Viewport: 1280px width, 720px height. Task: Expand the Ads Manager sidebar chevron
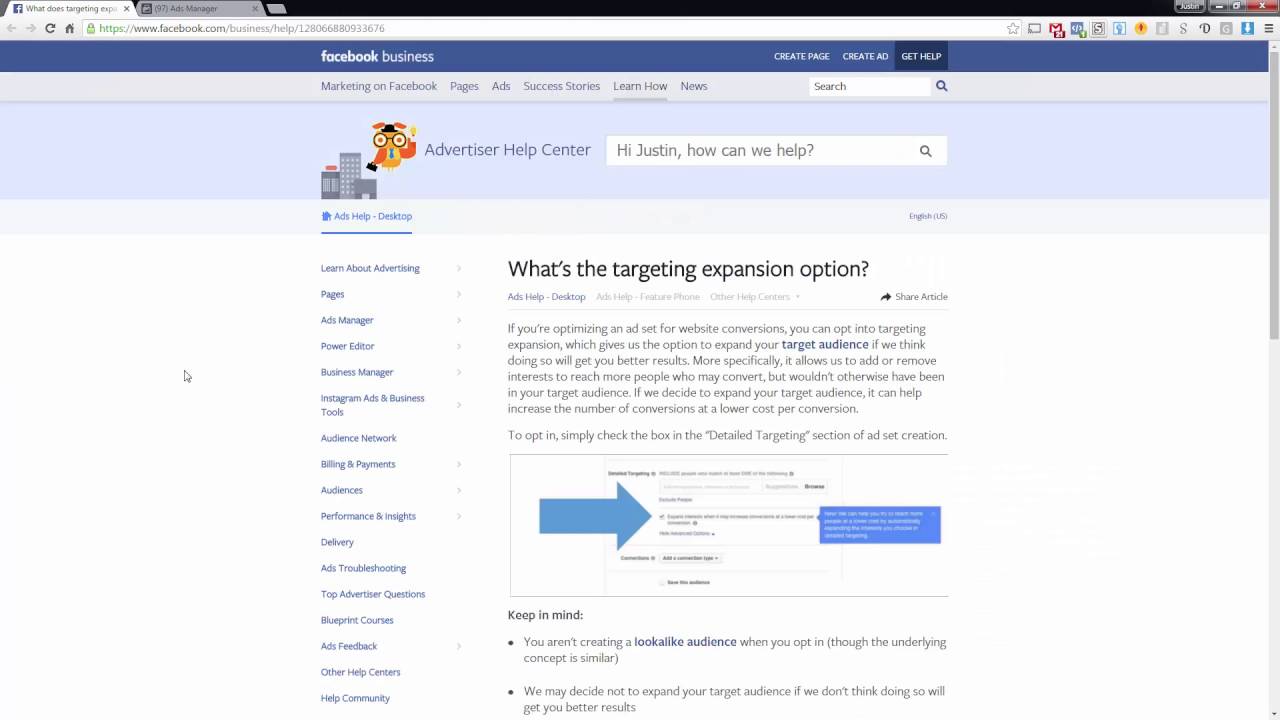tap(459, 320)
